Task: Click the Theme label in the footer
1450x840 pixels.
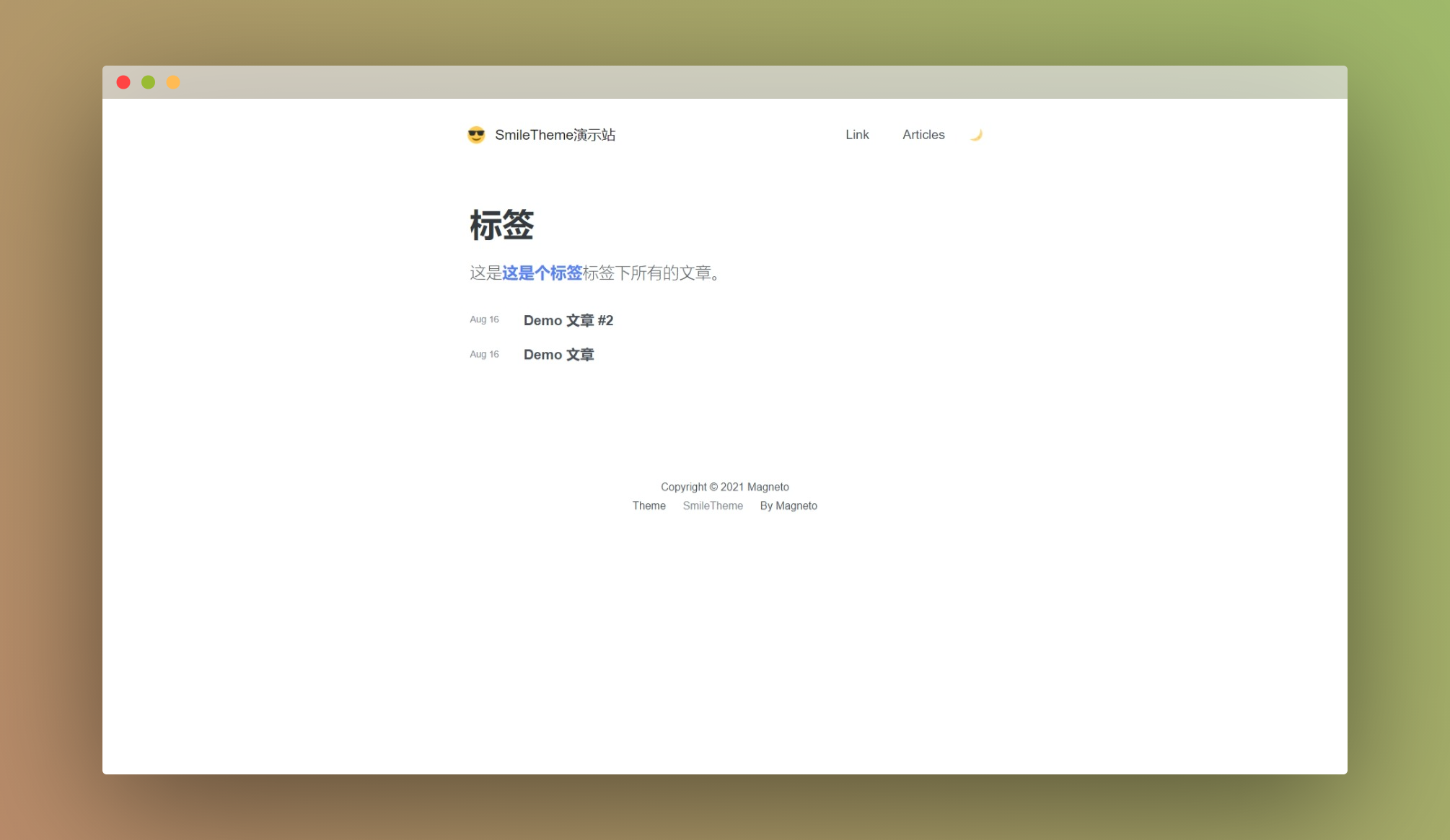Action: coord(649,505)
